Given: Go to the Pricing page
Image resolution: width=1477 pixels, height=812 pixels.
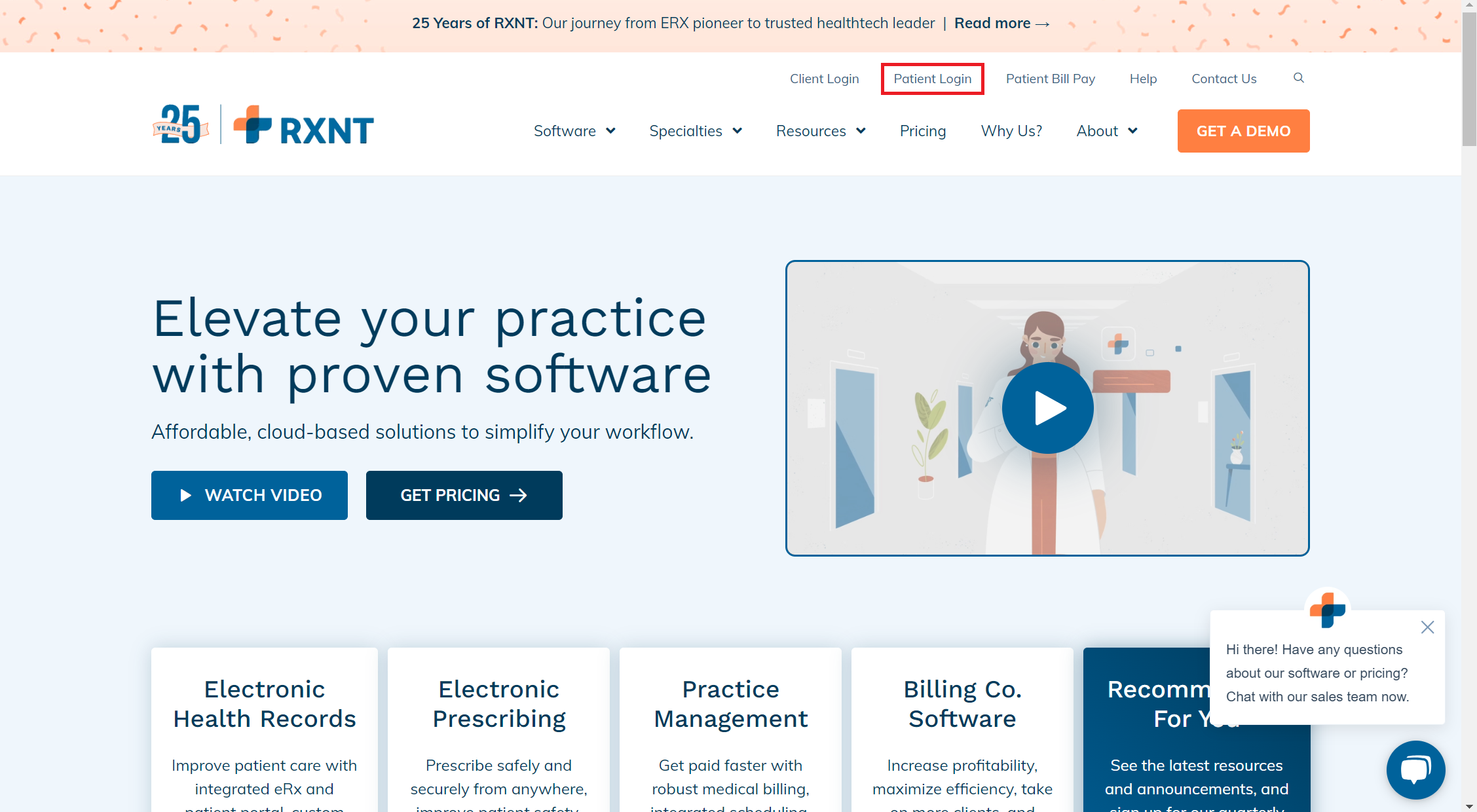Looking at the screenshot, I should pos(922,131).
